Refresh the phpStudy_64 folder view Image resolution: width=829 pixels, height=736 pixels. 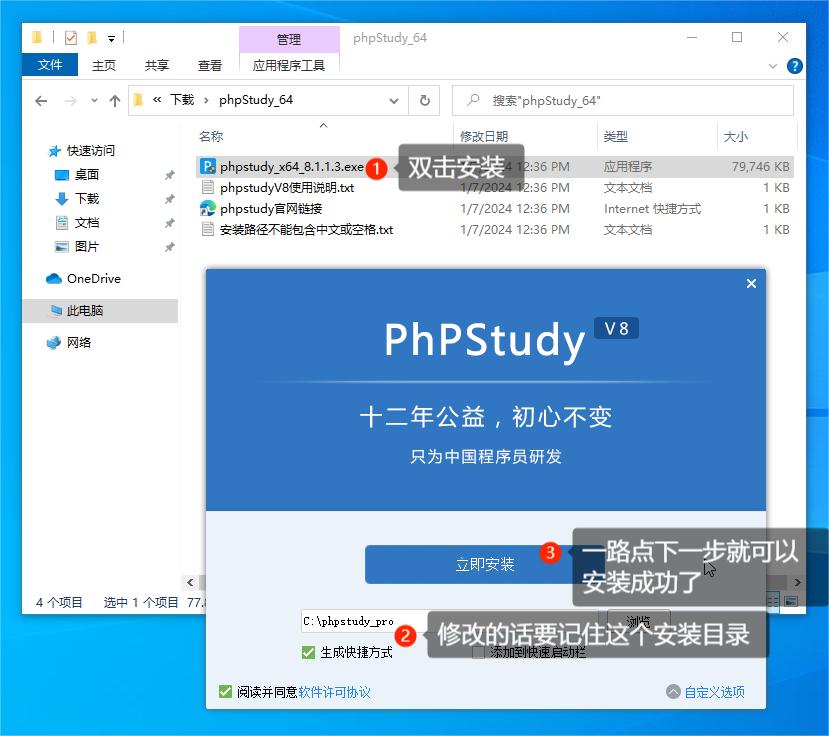point(425,100)
